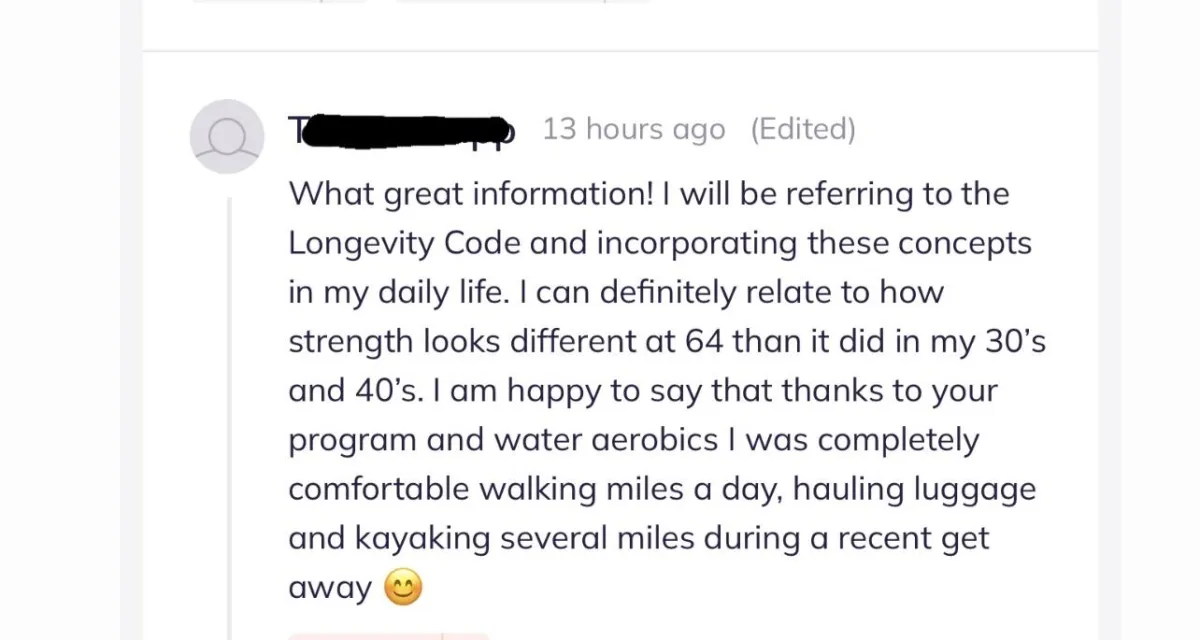Viewport: 1200px width, 640px height.
Task: Click the "13 hours ago" timestamp
Action: point(633,129)
